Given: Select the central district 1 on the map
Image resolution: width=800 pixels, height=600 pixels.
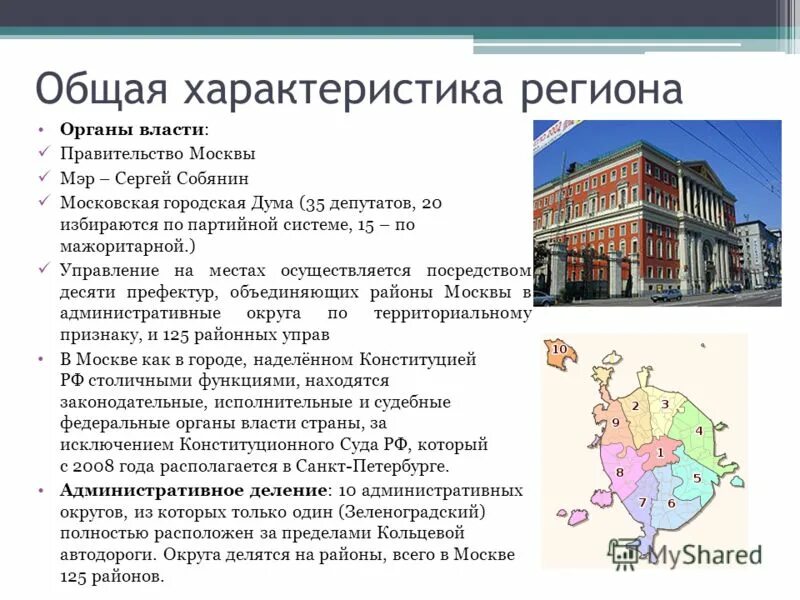Looking at the screenshot, I should (x=660, y=453).
